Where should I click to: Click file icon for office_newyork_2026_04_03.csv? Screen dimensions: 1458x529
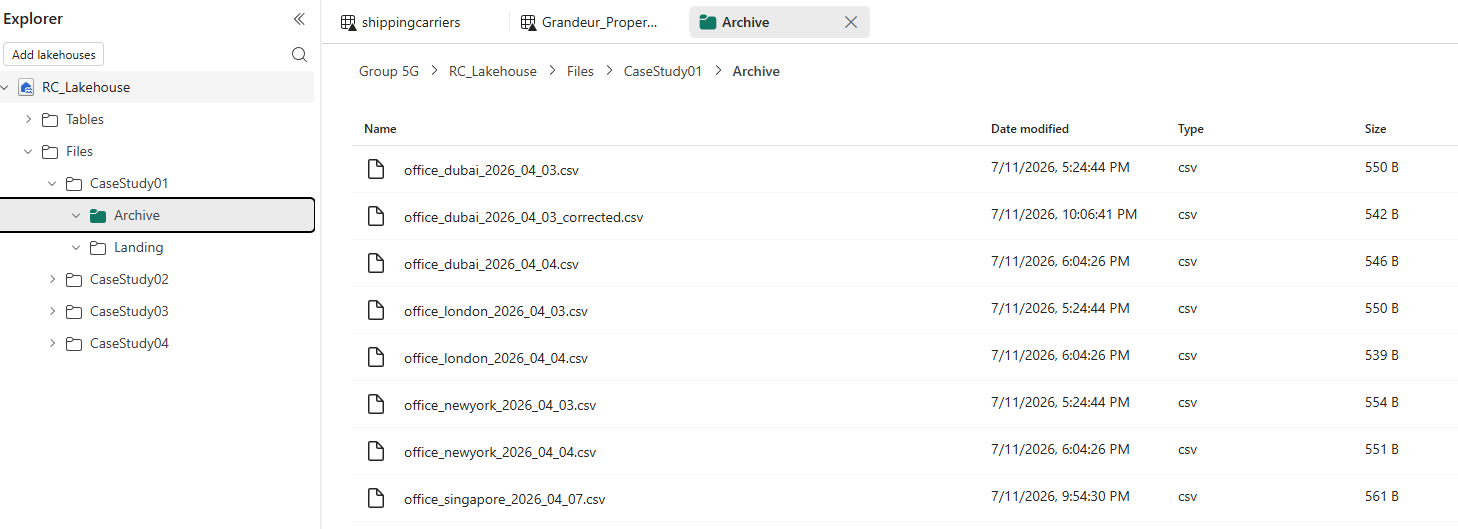pos(376,404)
